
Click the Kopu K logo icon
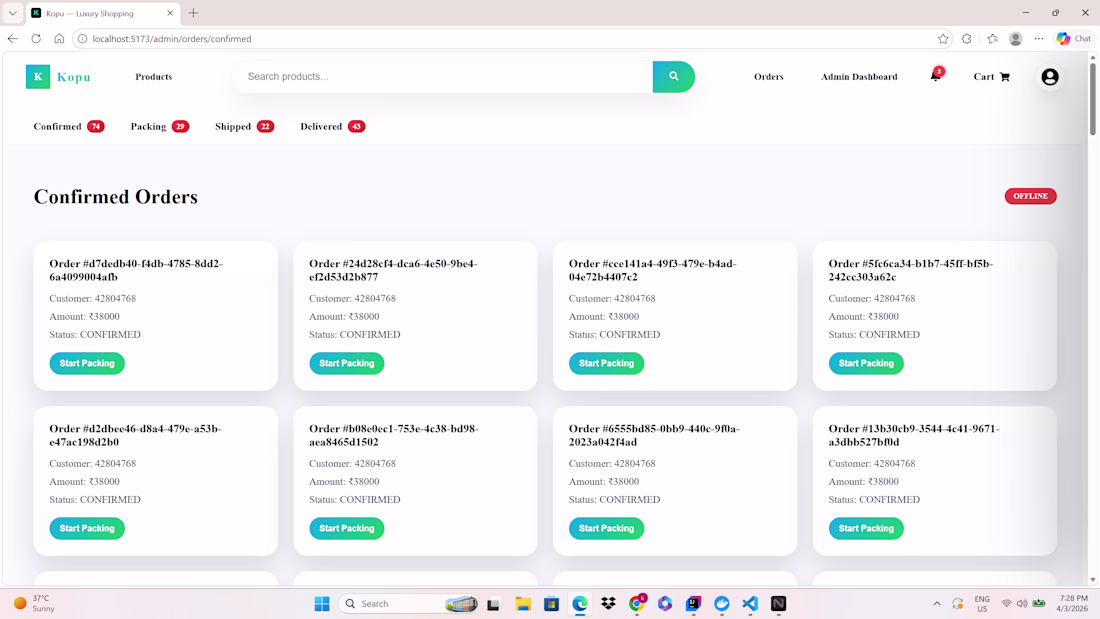[x=38, y=76]
